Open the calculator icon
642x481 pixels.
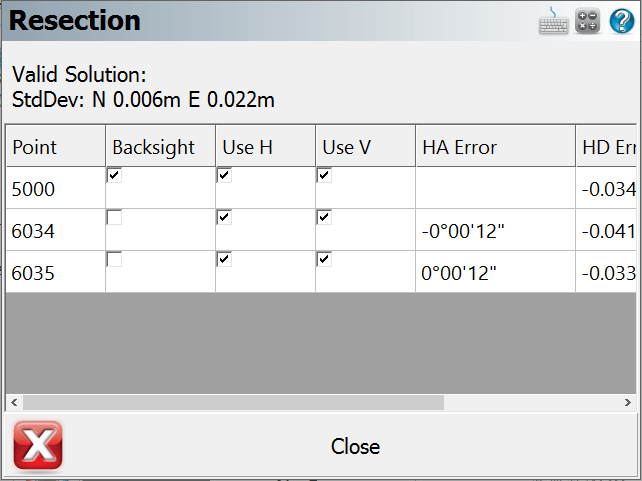point(587,22)
